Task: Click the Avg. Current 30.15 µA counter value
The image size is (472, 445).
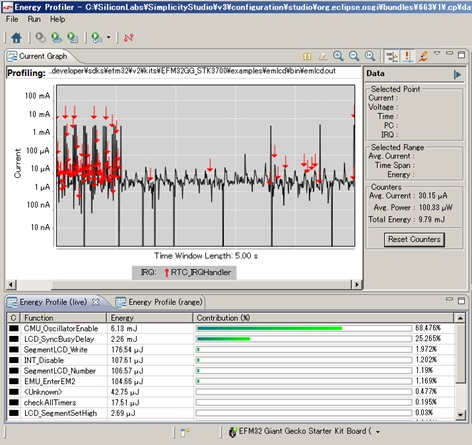Action: [x=433, y=196]
